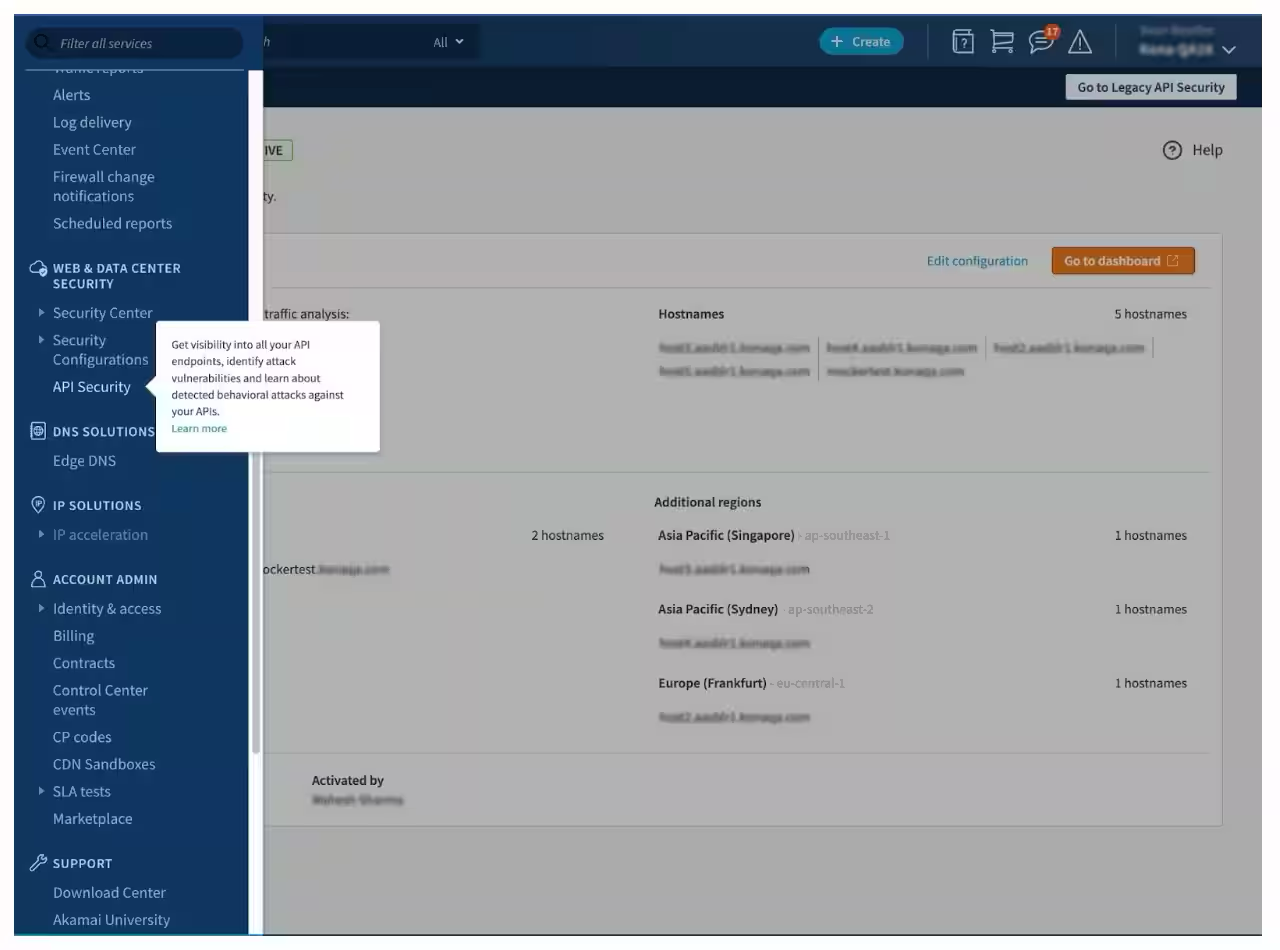Open the Learn more link in the tooltip
This screenshot has width=1280, height=950.
198,428
